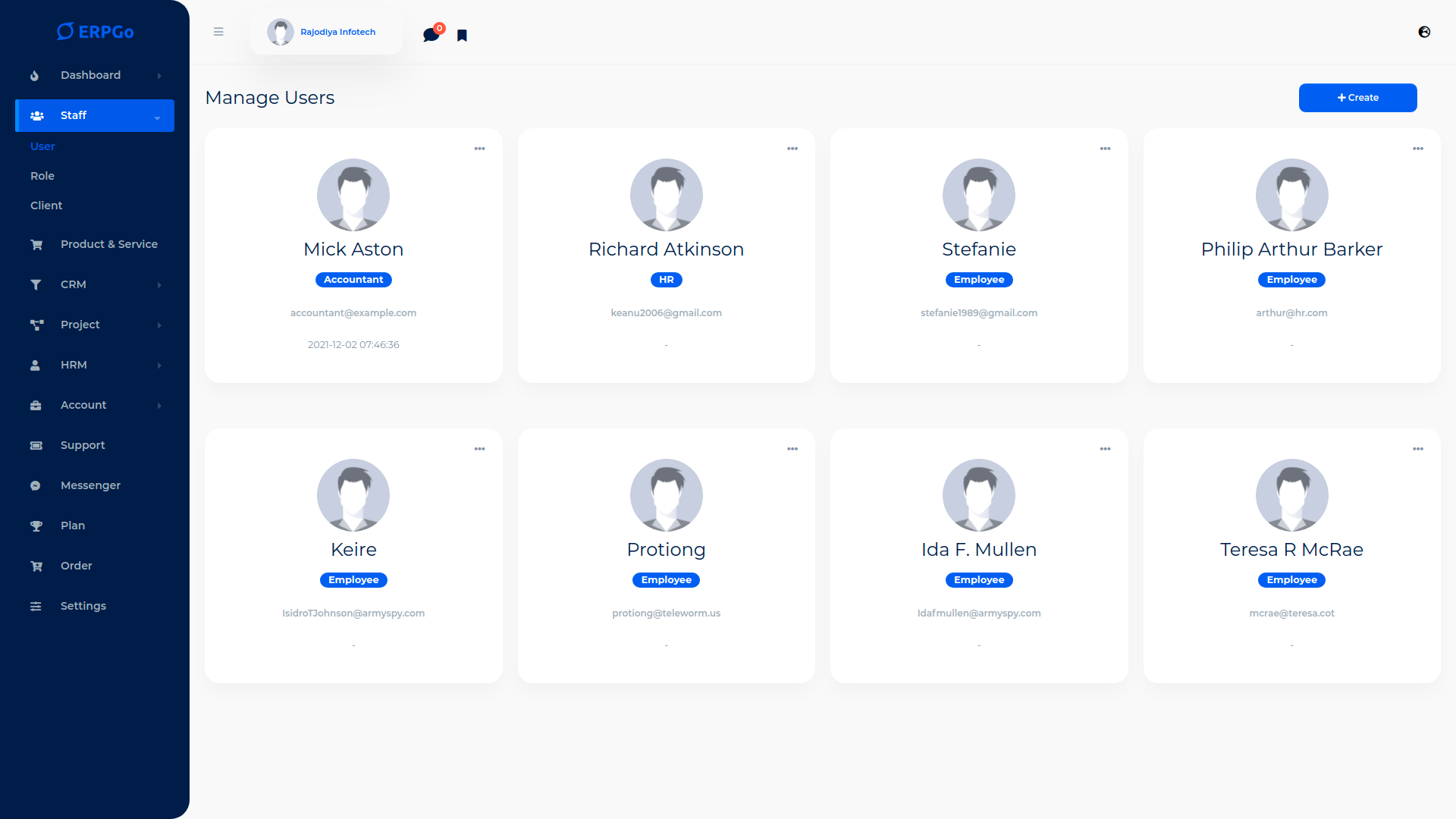Select Role under Staff
This screenshot has width=1456, height=819.
pyautogui.click(x=42, y=176)
